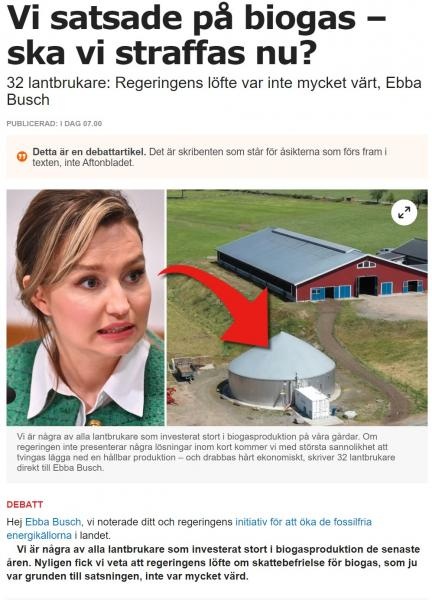Click the silver biogas tank in the photo
The width and height of the screenshot is (432, 600).
[x=282, y=369]
